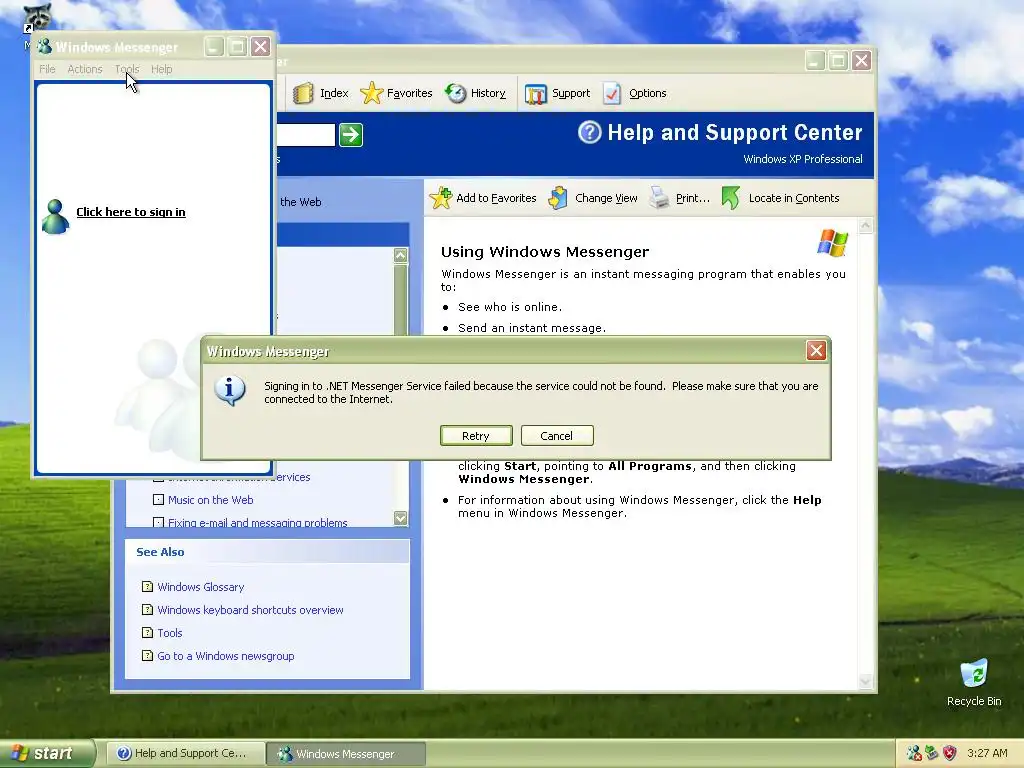Click the 3:27 AM taskbar clock
1024x768 pixels.
987,753
